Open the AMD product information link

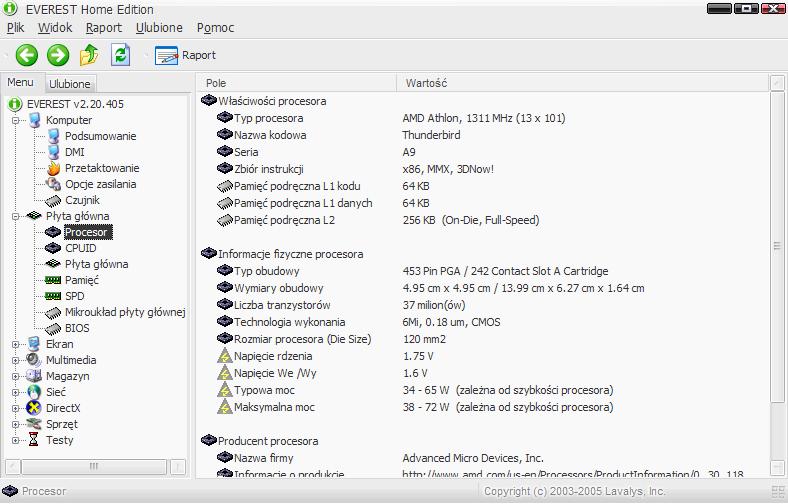pyautogui.click(x=572, y=474)
